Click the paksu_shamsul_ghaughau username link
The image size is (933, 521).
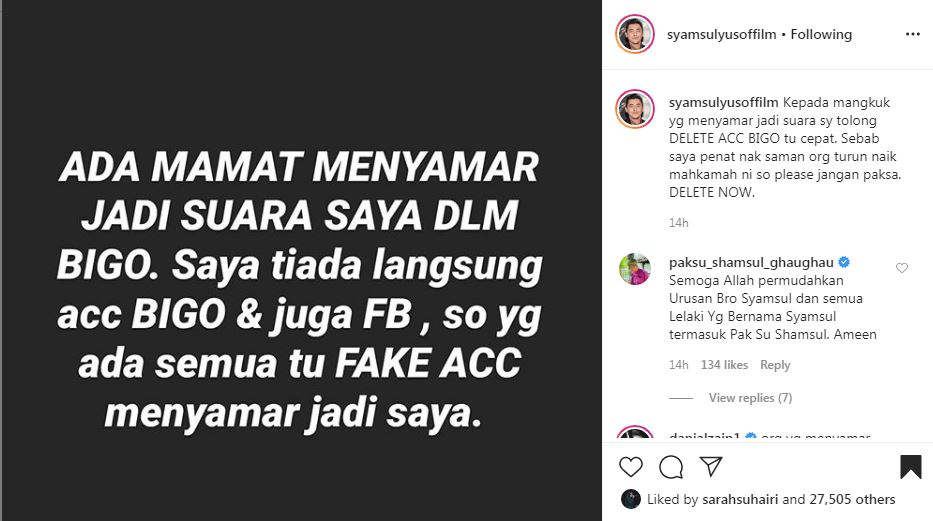751,262
